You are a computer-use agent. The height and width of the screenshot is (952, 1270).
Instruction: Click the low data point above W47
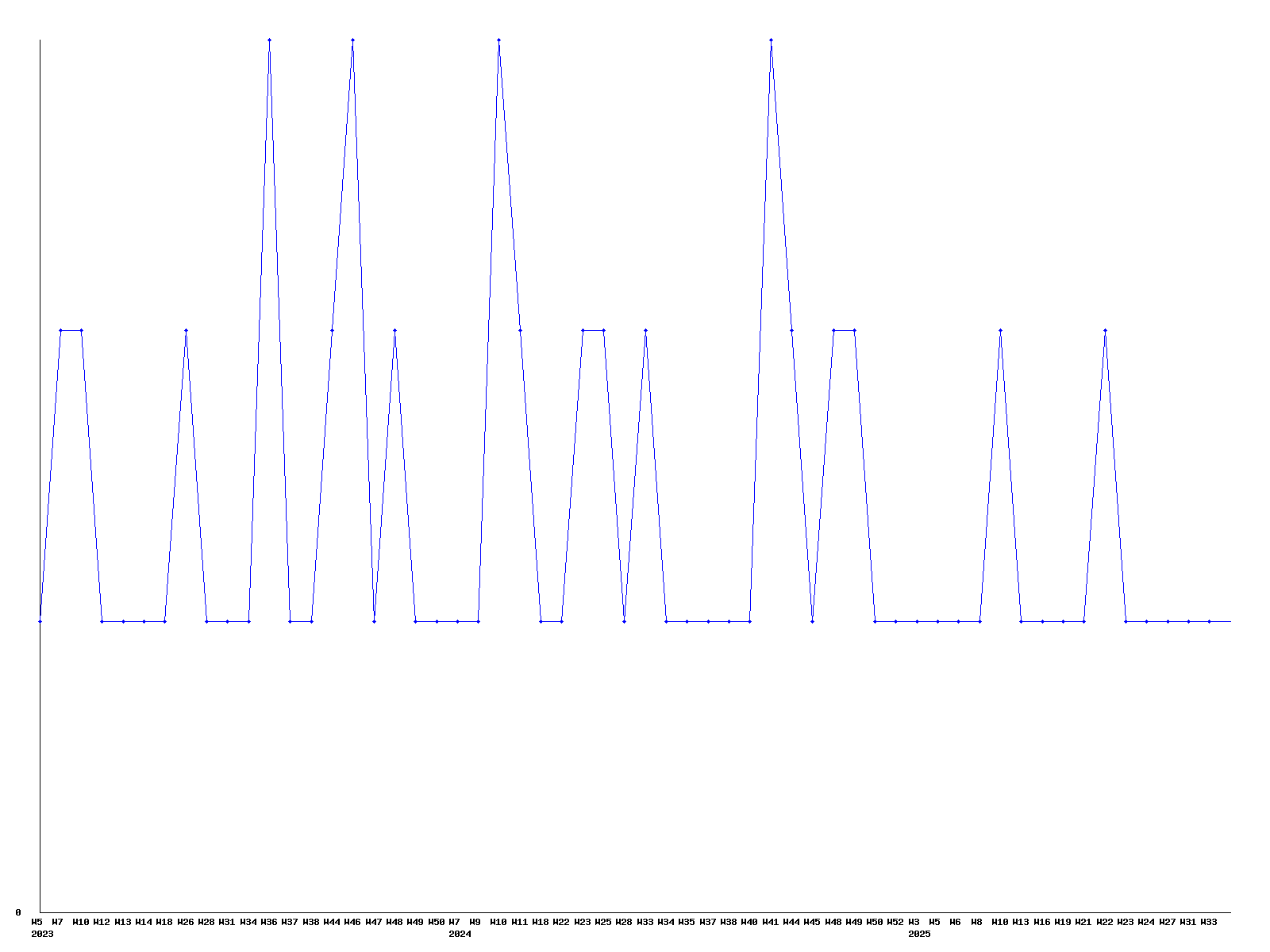(x=374, y=621)
